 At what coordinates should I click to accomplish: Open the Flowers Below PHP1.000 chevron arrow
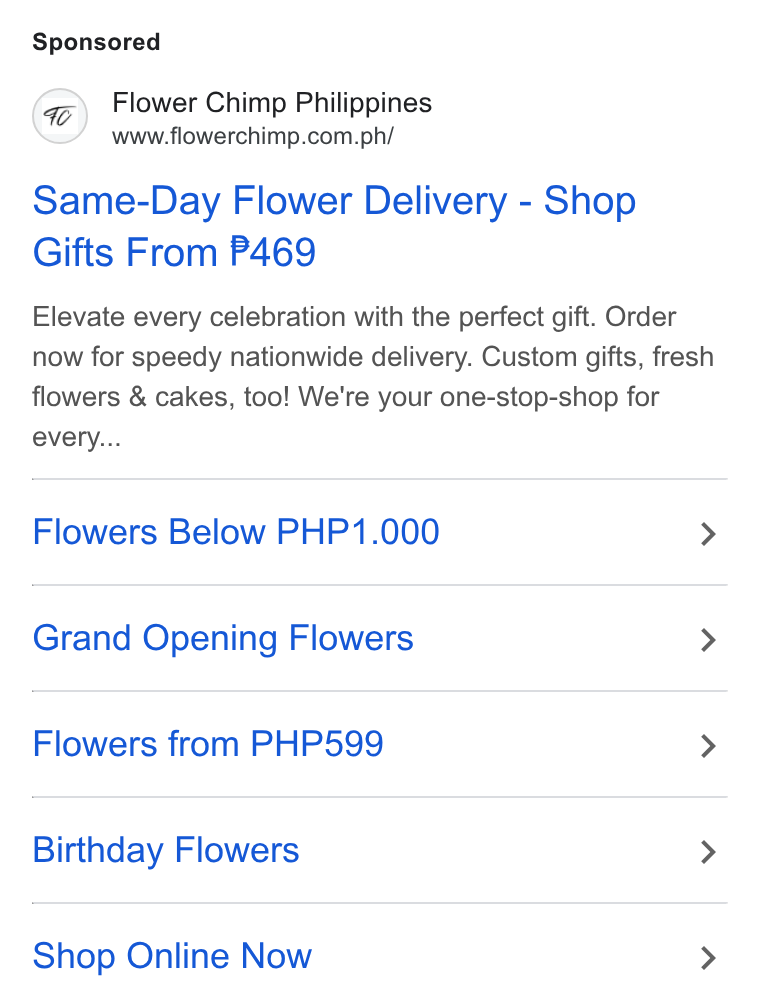(708, 534)
